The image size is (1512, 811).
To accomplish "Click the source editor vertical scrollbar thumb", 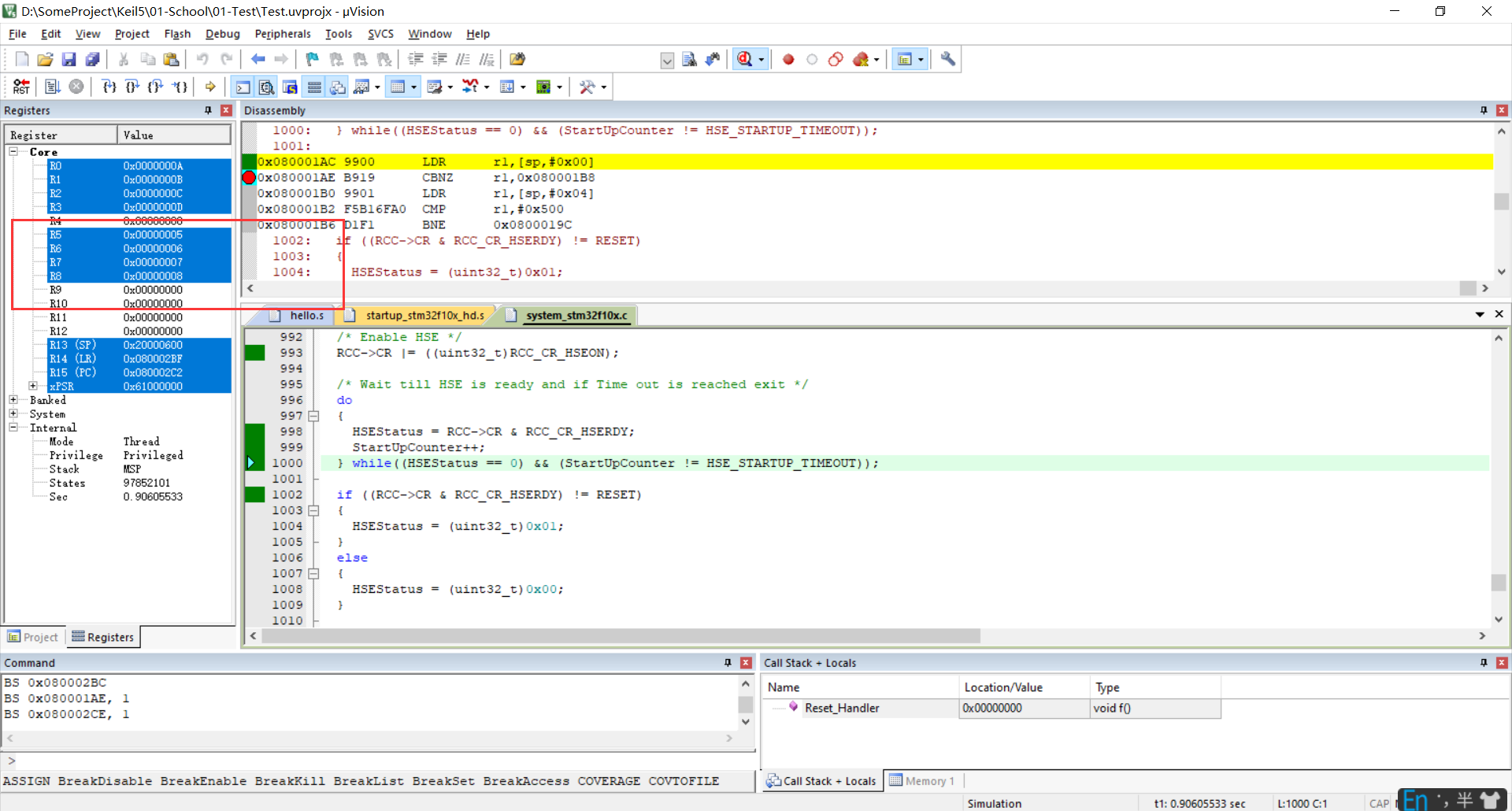I will 1499,583.
